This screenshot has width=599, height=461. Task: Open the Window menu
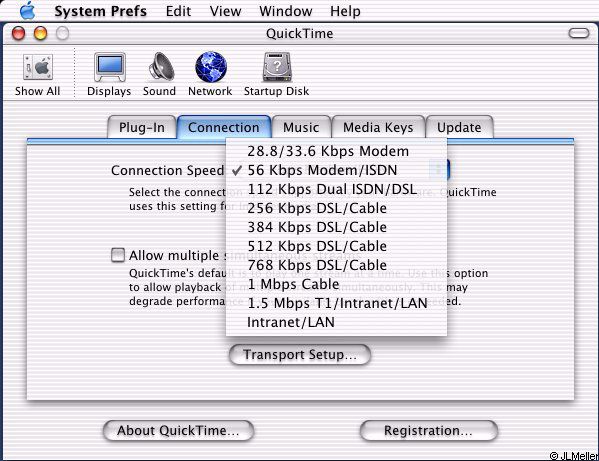pos(286,11)
